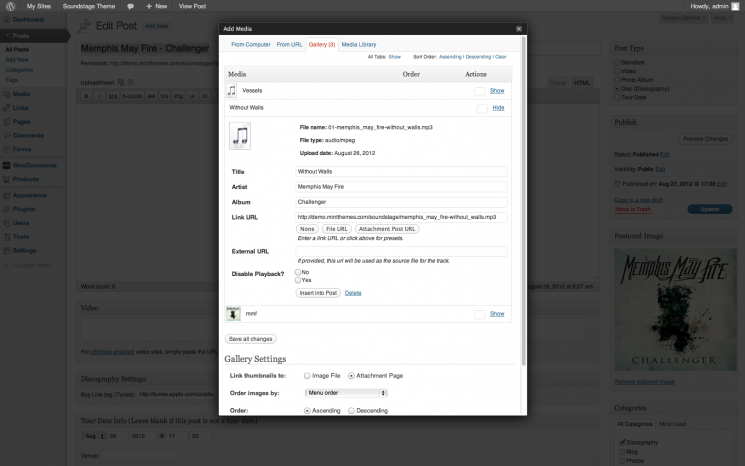The width and height of the screenshot is (745, 466).
Task: Hide details of Without Walls track
Action: [x=498, y=108]
